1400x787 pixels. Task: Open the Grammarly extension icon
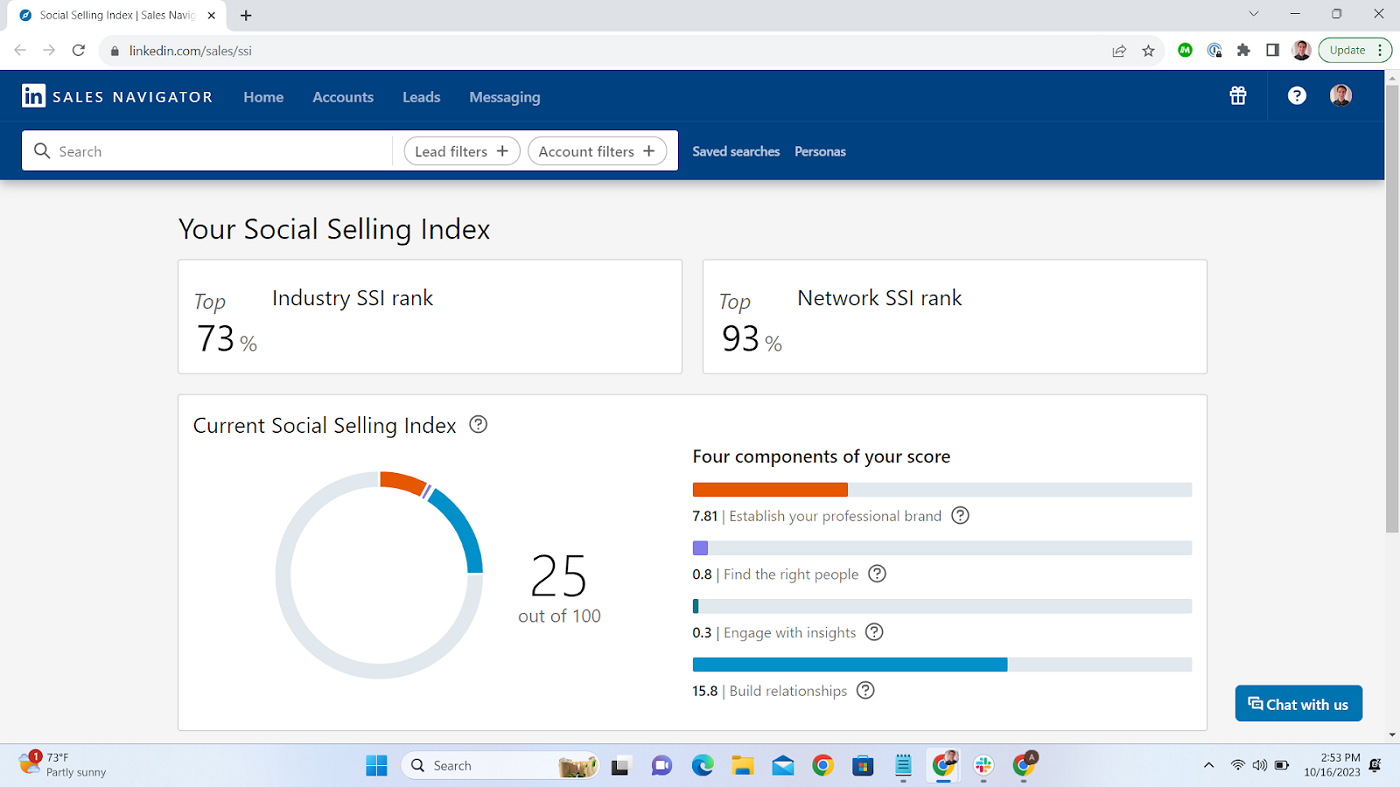(1185, 49)
